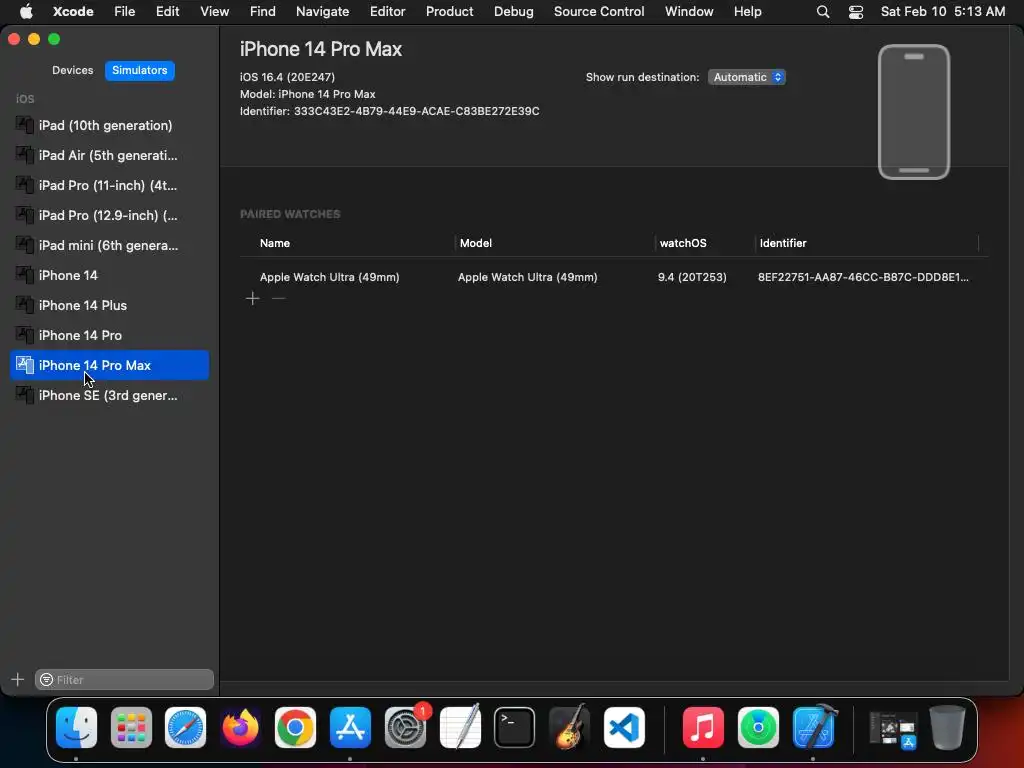Click the 9.4 (20T253) watchOS version

tap(692, 277)
